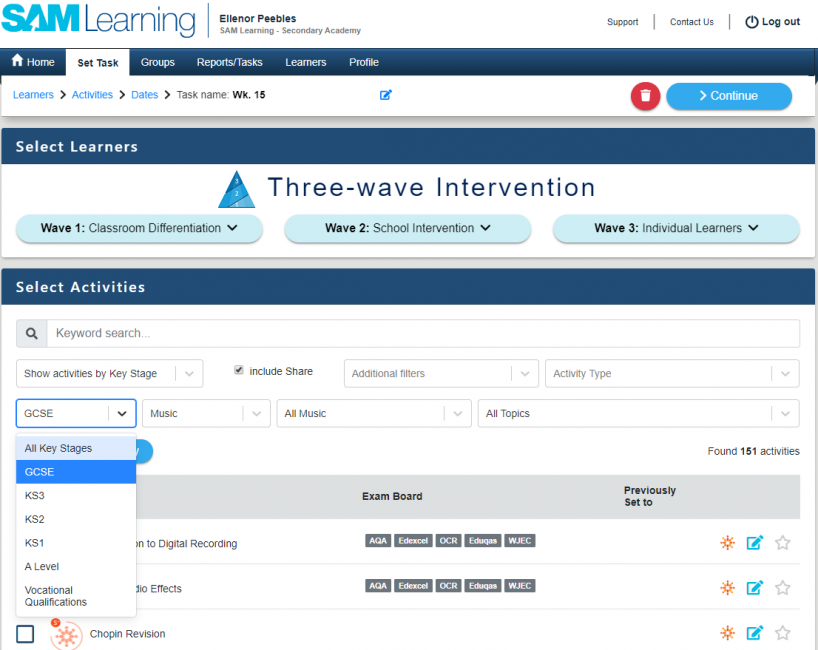The image size is (818, 650).
Task: Click the SAM Learning logo
Action: [x=95, y=21]
